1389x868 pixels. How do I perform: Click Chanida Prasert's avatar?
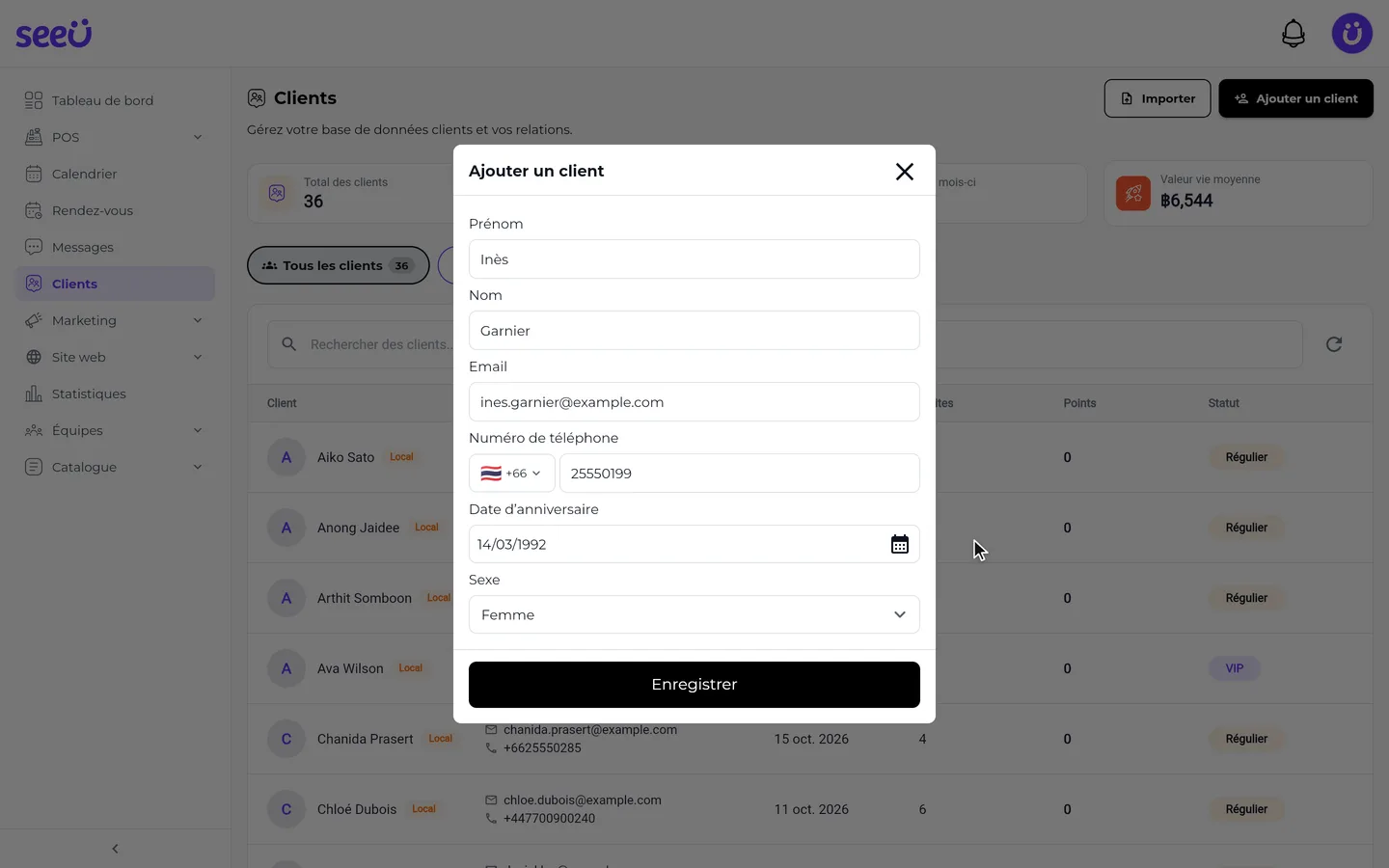click(286, 739)
